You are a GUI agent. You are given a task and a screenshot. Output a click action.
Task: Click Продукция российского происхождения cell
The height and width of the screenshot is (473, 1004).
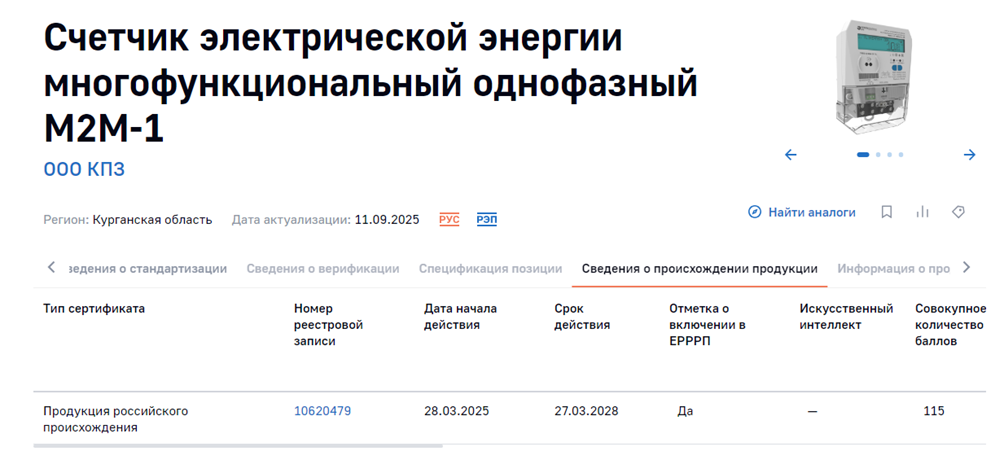115,419
